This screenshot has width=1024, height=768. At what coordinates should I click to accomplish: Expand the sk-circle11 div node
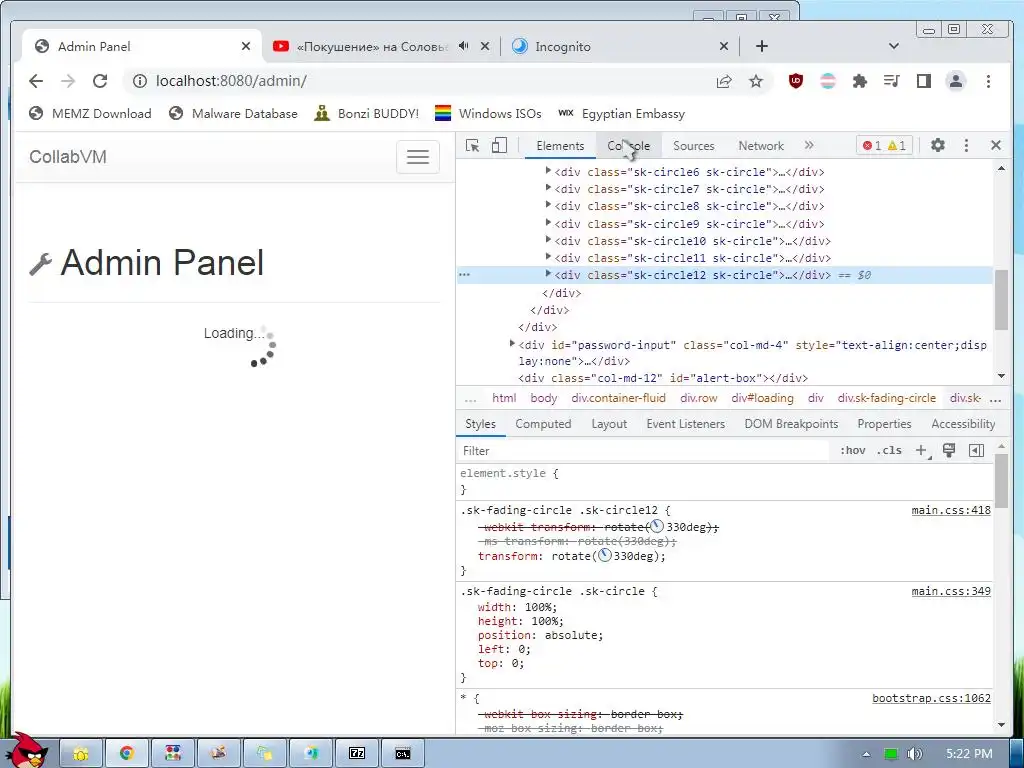[x=549, y=257]
